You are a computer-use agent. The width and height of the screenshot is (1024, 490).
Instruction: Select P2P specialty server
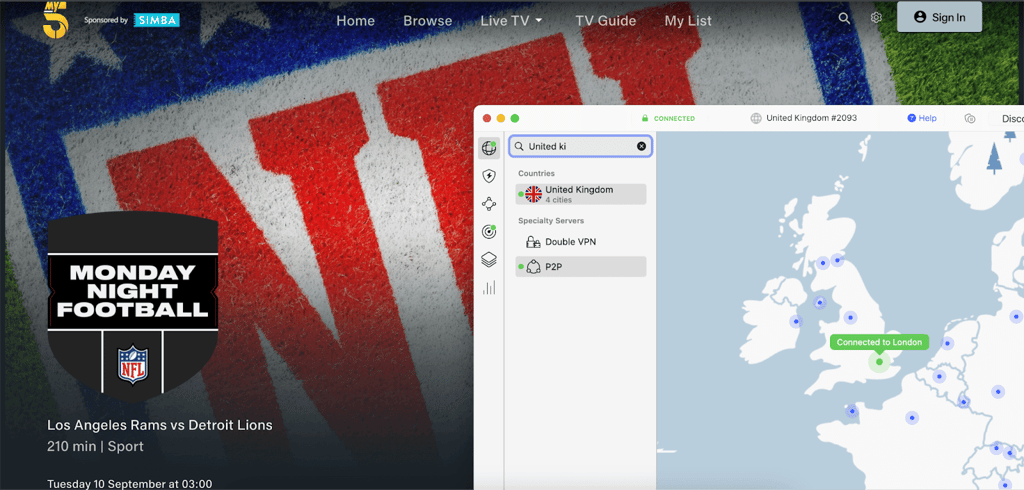click(581, 267)
